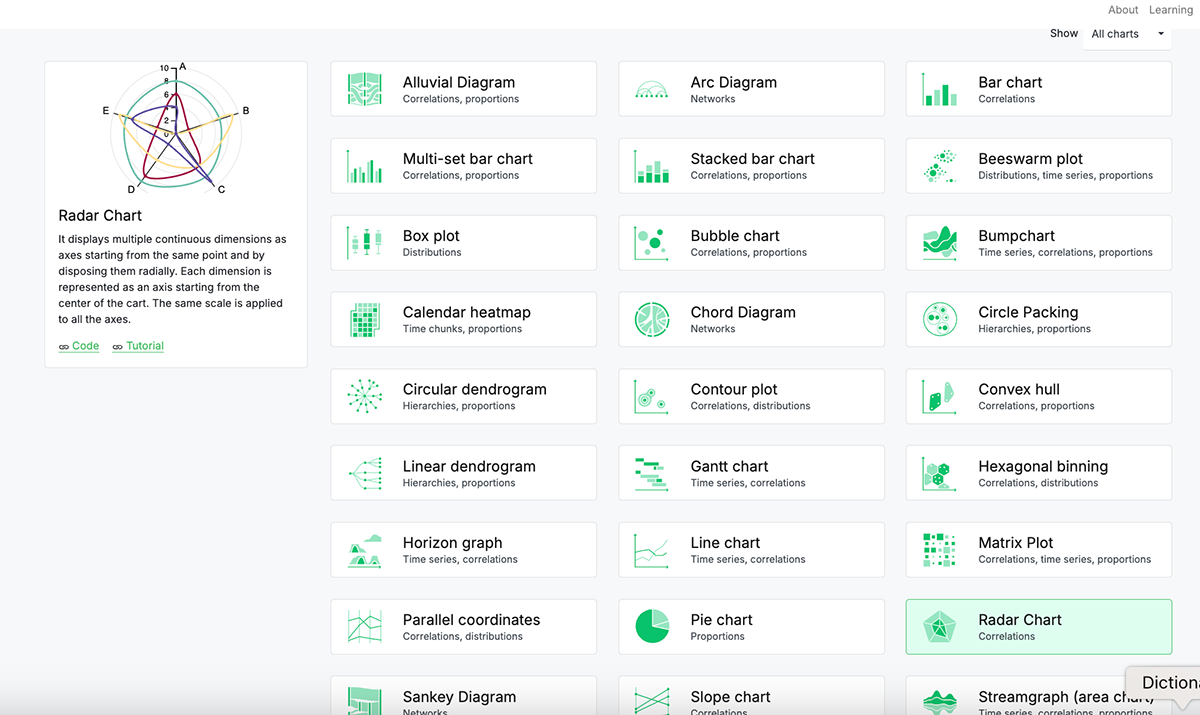
Task: Open the All charts dropdown
Action: [1127, 33]
